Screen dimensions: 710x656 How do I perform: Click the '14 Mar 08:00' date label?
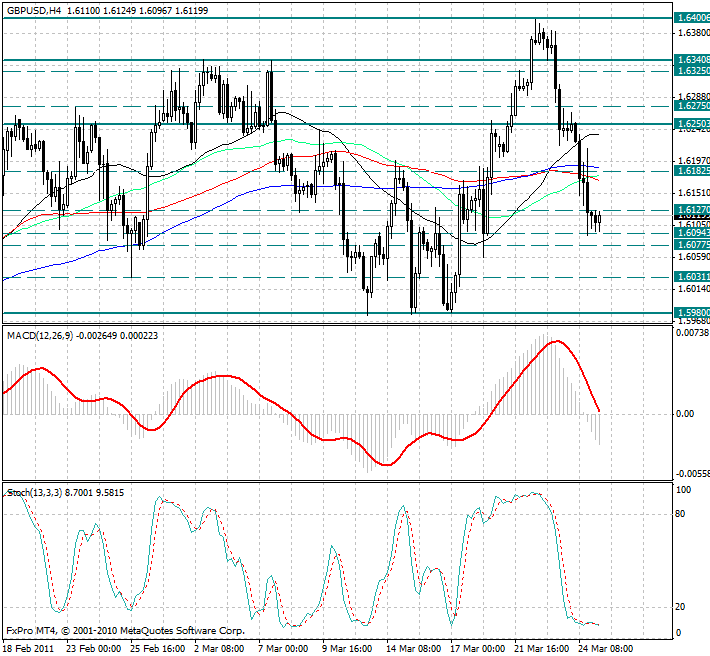(414, 648)
